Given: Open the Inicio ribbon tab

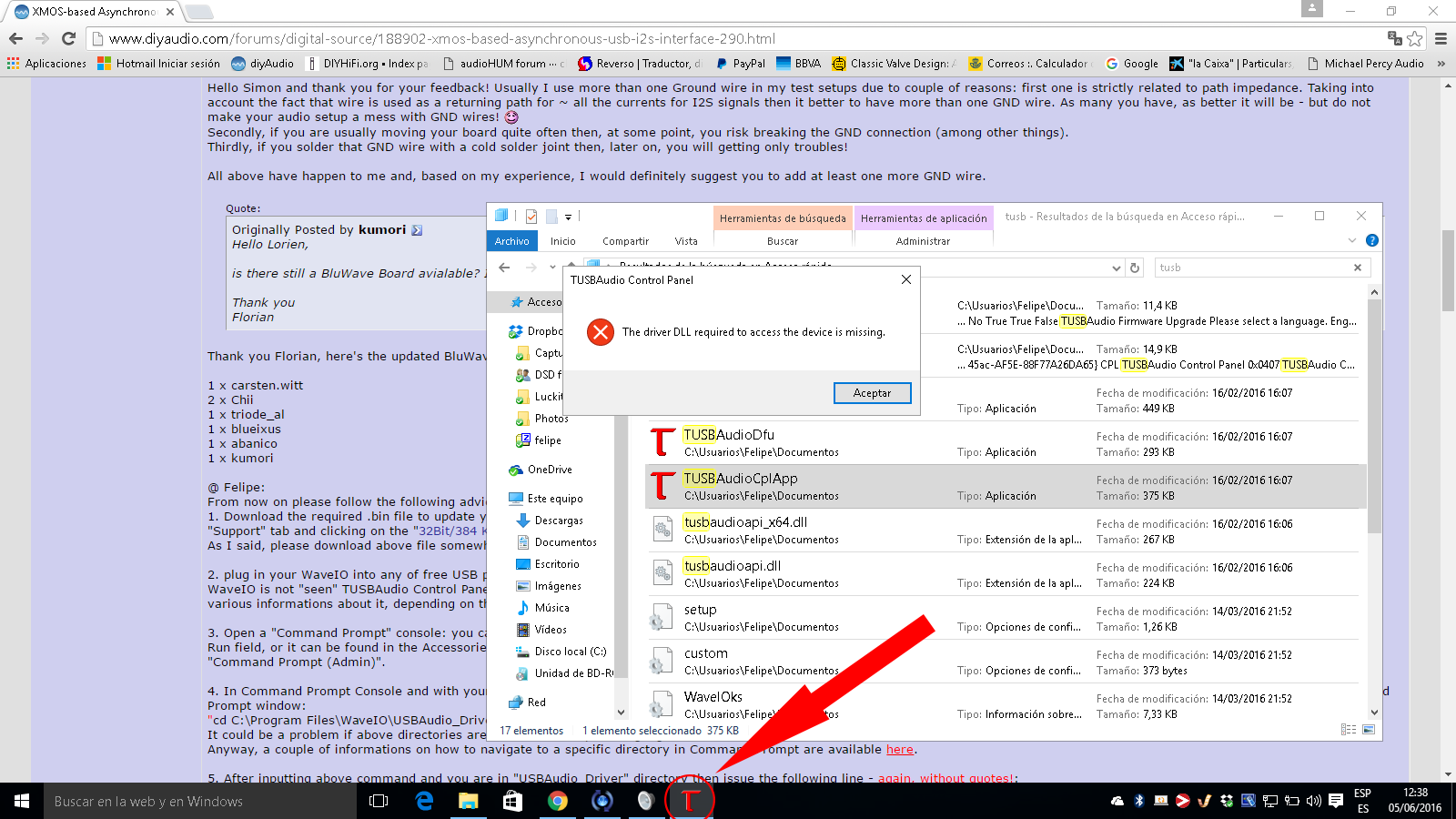Looking at the screenshot, I should pyautogui.click(x=562, y=241).
